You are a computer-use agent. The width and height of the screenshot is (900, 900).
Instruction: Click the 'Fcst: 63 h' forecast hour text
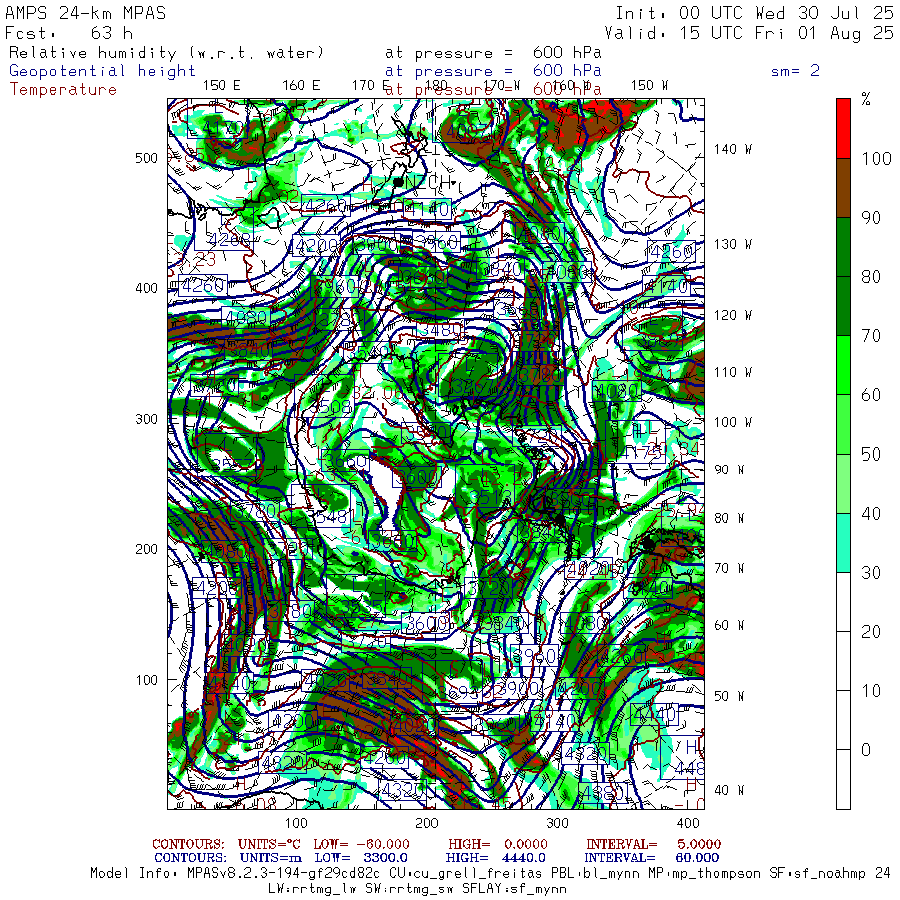(69, 33)
